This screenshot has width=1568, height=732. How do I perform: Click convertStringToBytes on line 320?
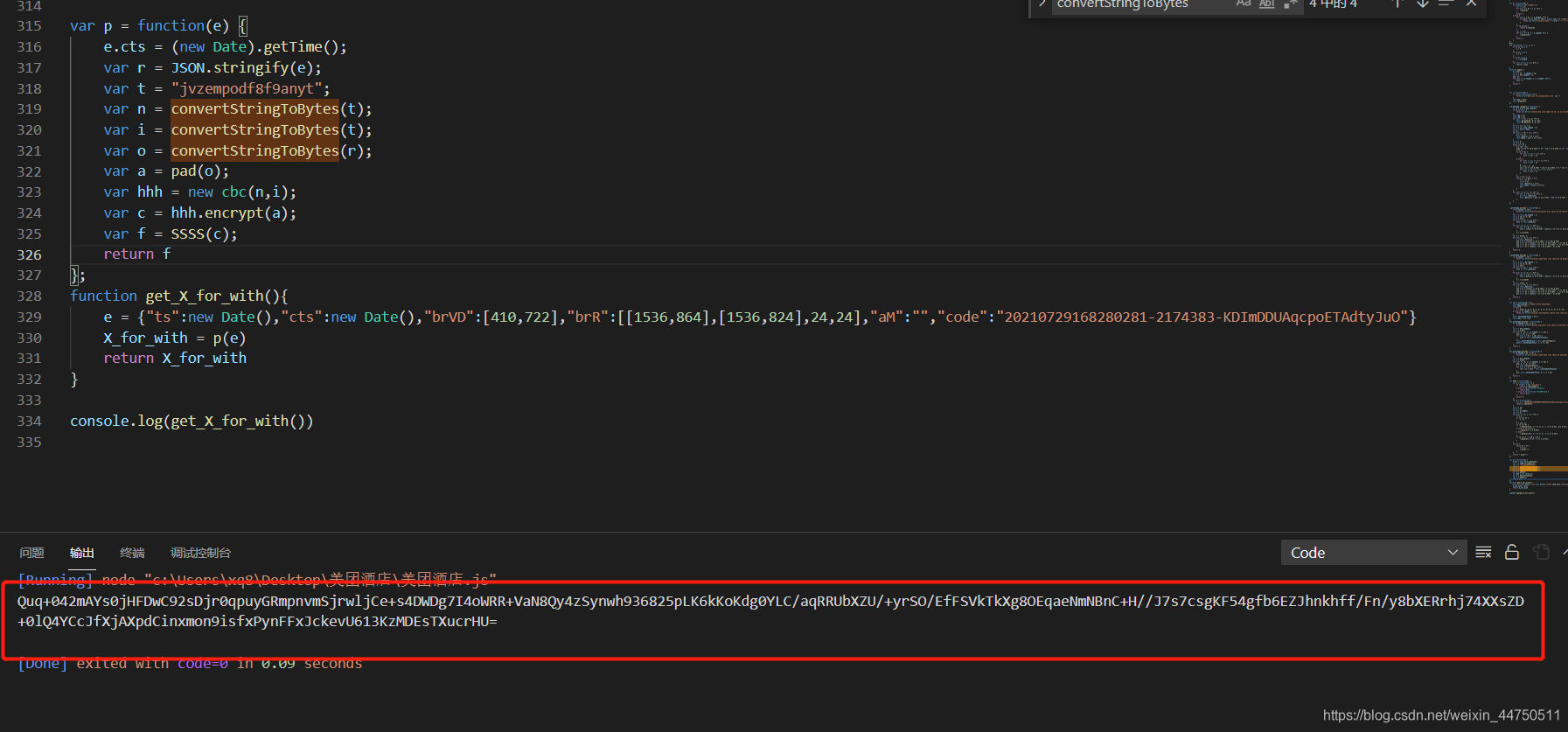point(254,129)
